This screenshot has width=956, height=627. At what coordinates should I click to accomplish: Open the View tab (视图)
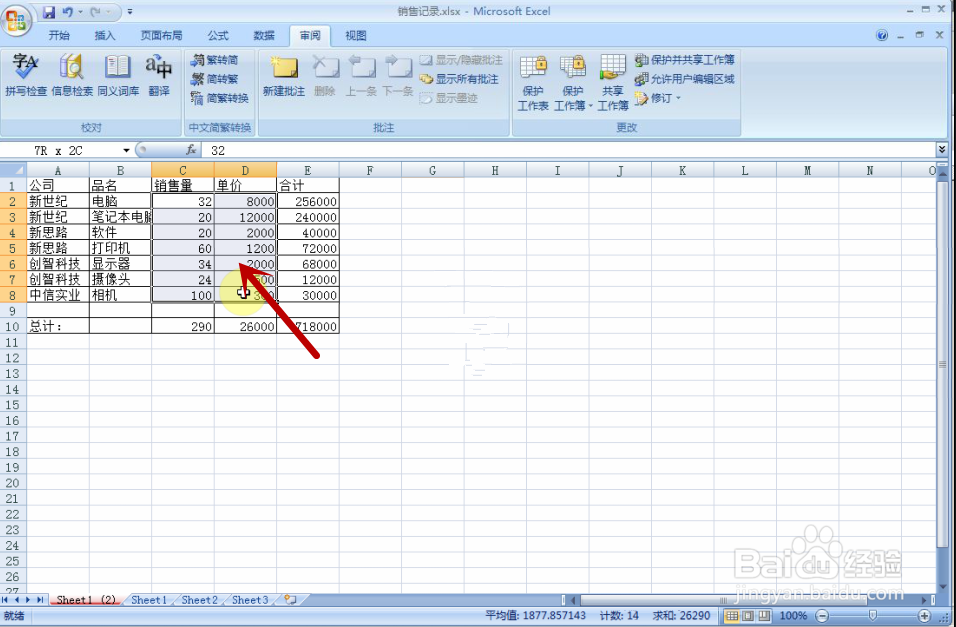pos(356,35)
